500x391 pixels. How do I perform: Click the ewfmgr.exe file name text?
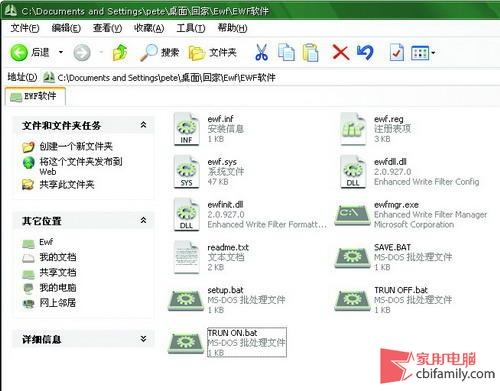click(396, 204)
